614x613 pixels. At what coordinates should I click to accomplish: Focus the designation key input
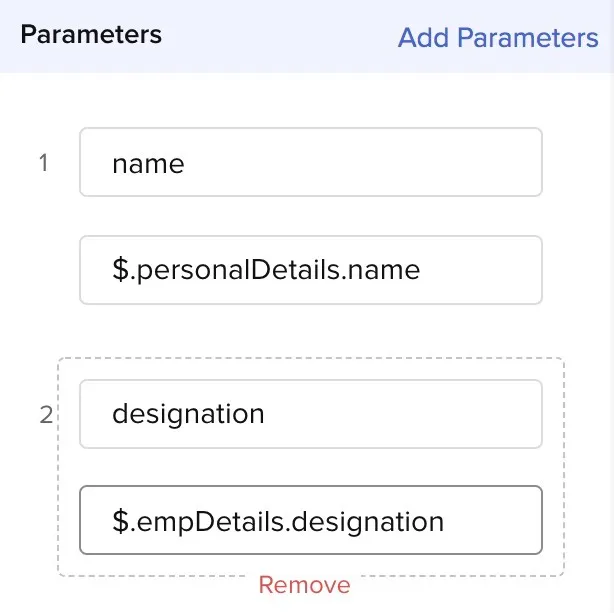click(311, 414)
